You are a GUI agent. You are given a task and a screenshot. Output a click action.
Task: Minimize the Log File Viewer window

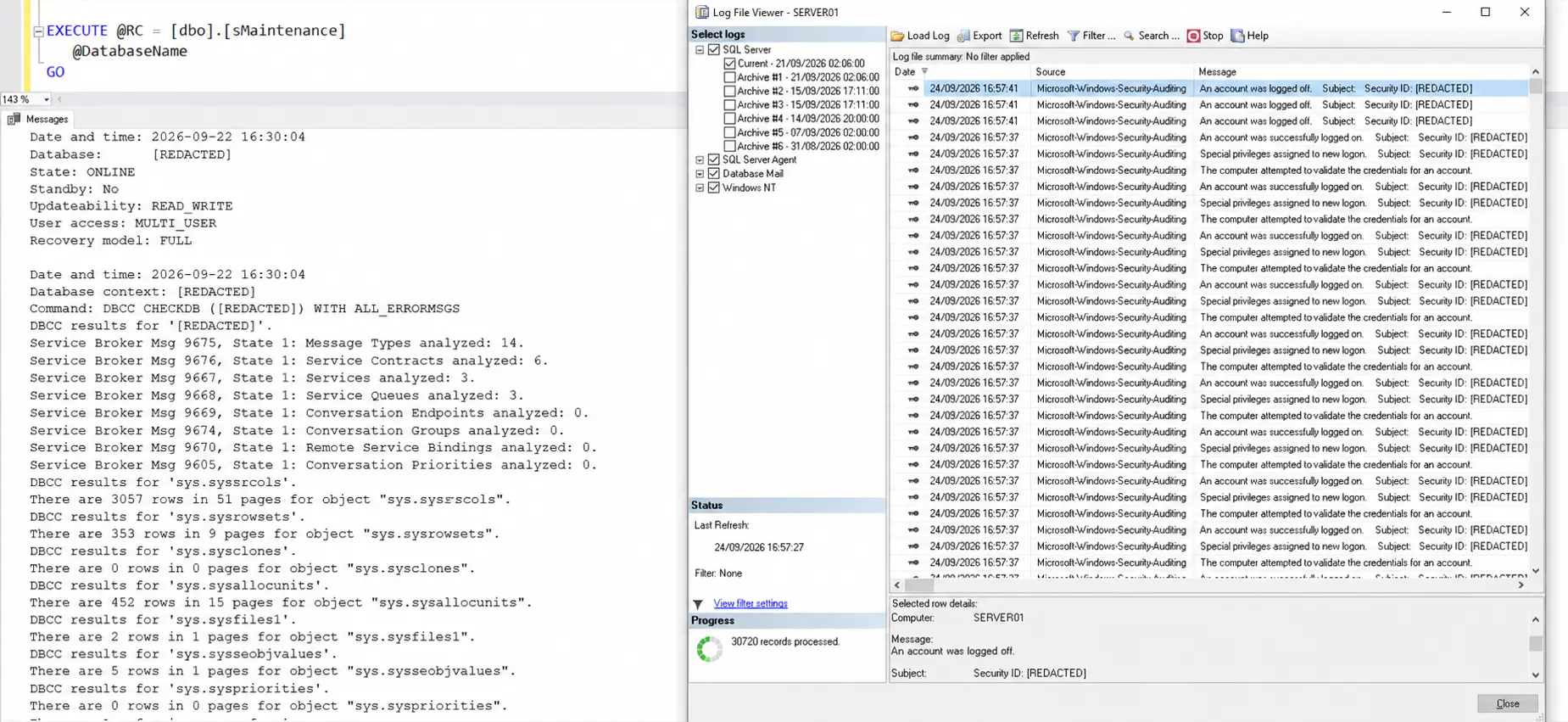[1447, 12]
